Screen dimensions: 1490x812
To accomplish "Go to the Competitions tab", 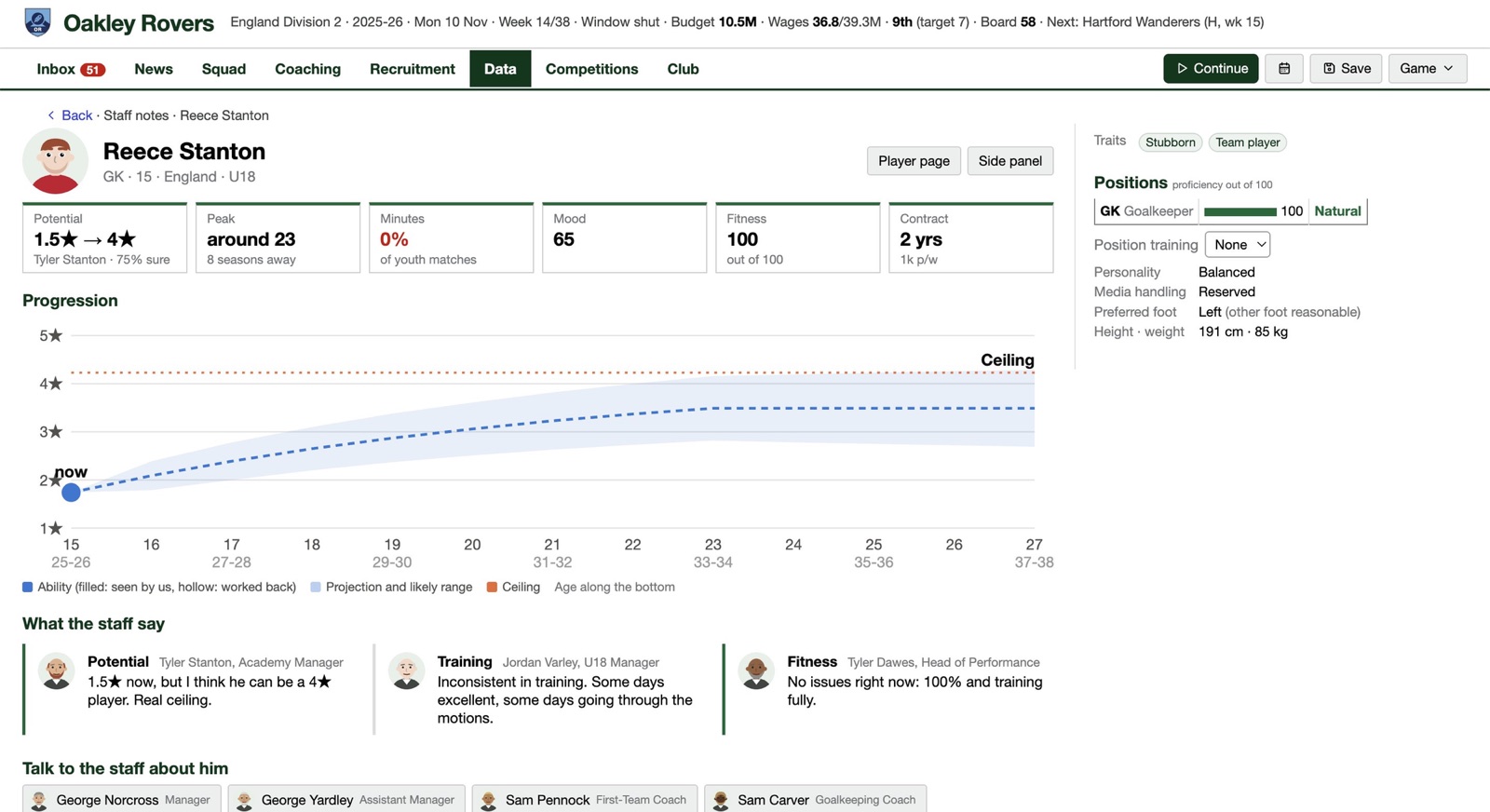I will [x=592, y=69].
